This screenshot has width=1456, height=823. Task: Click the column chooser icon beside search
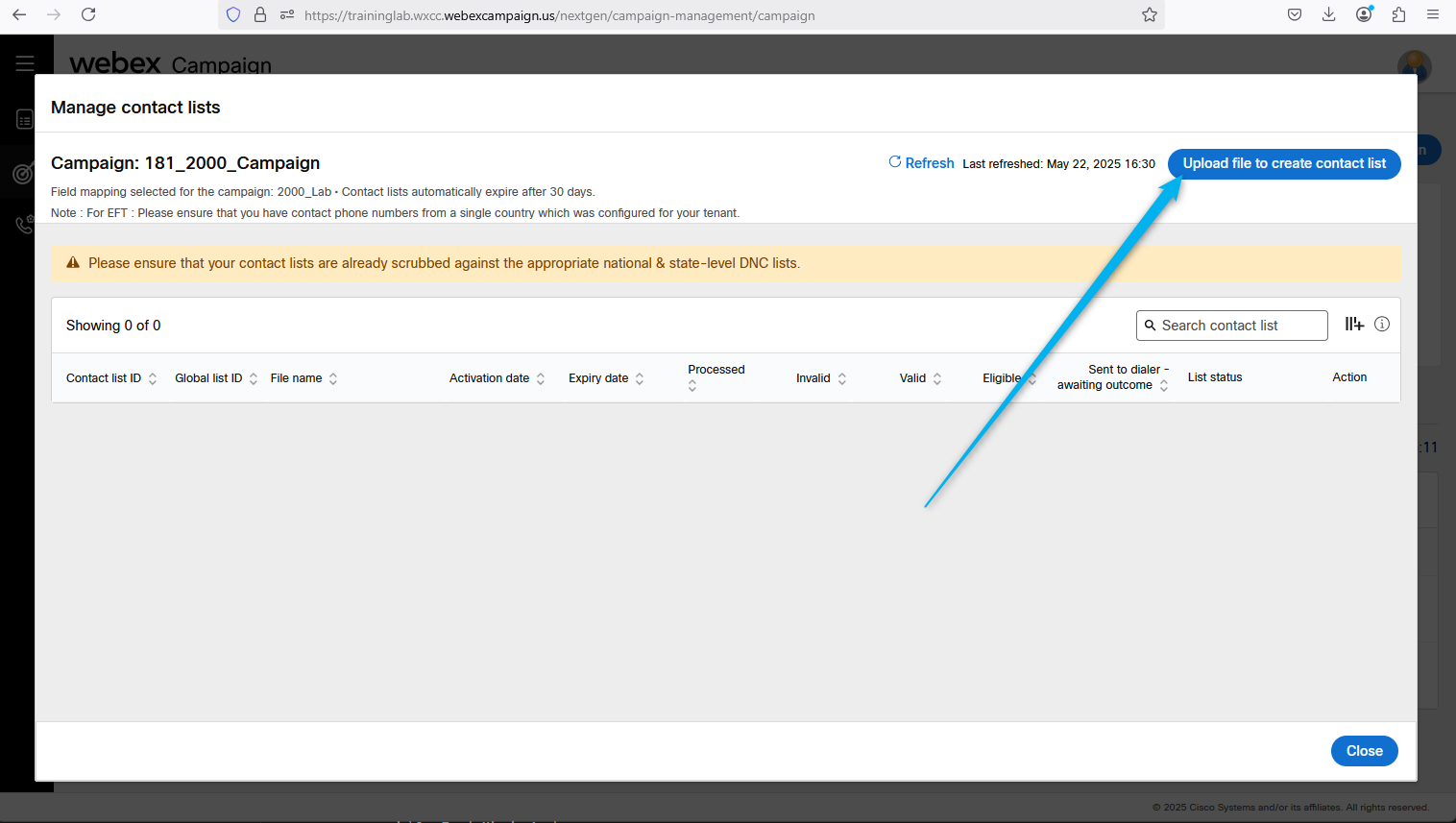pyautogui.click(x=1354, y=325)
